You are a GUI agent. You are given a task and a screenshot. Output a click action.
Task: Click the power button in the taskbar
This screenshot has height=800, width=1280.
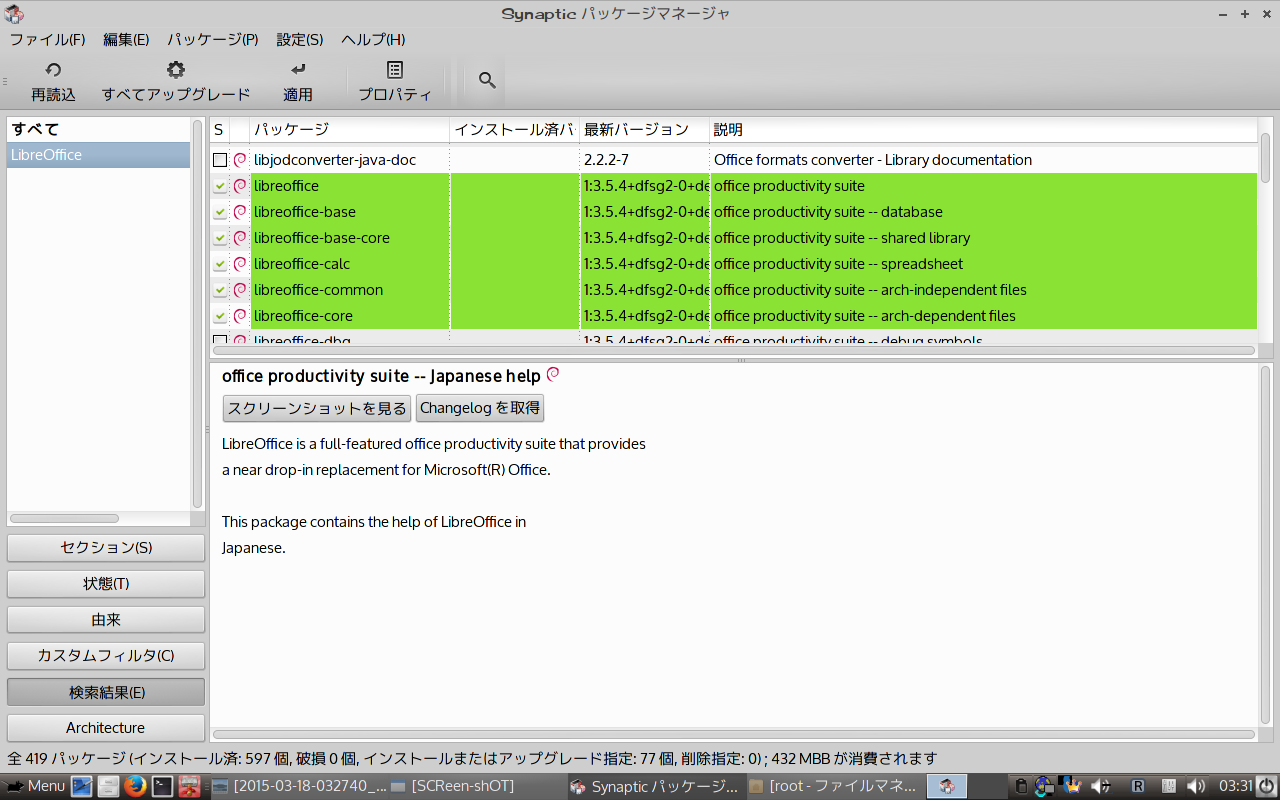(1267, 786)
